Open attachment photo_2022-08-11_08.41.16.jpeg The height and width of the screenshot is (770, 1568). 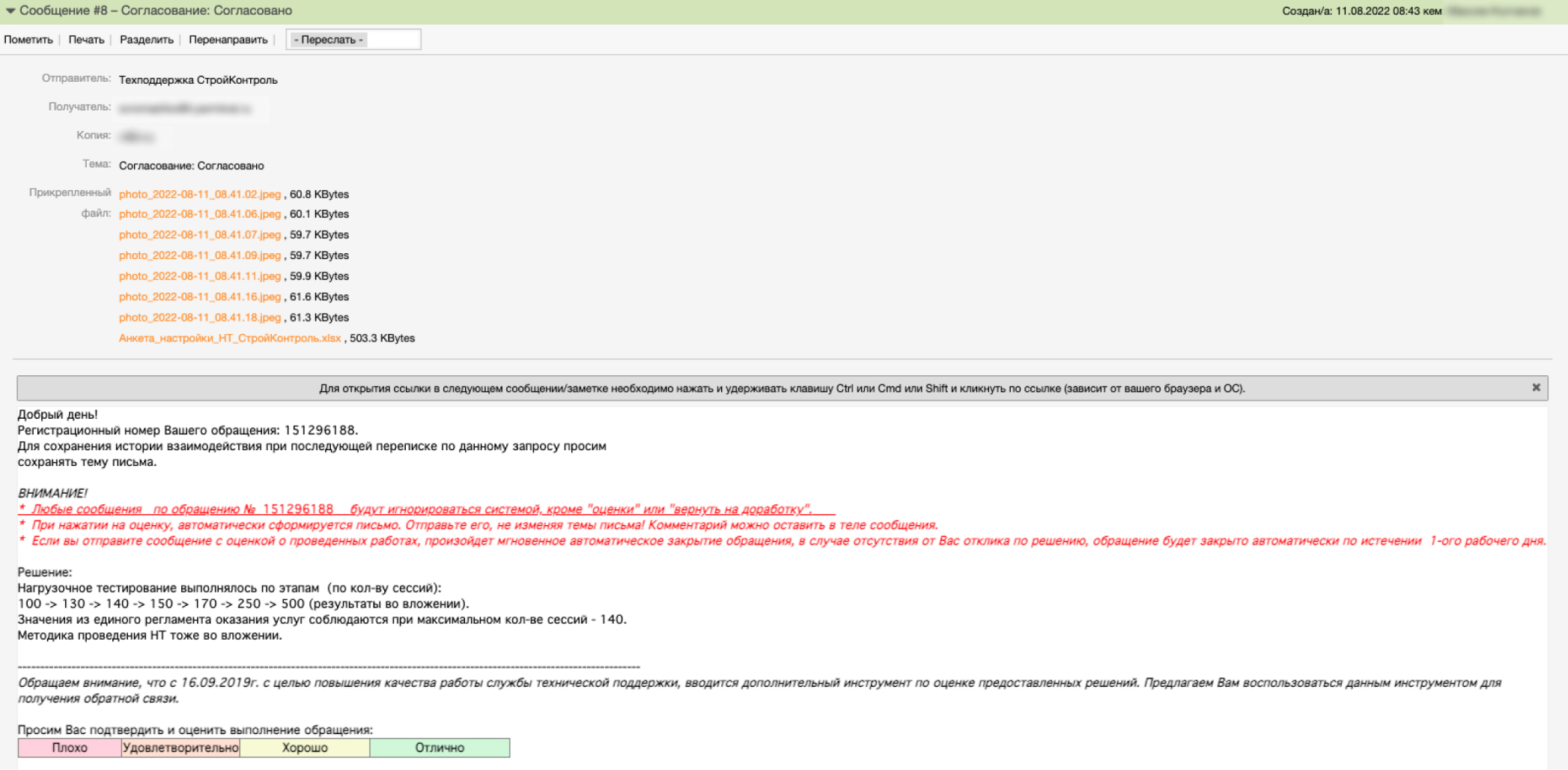coord(199,297)
